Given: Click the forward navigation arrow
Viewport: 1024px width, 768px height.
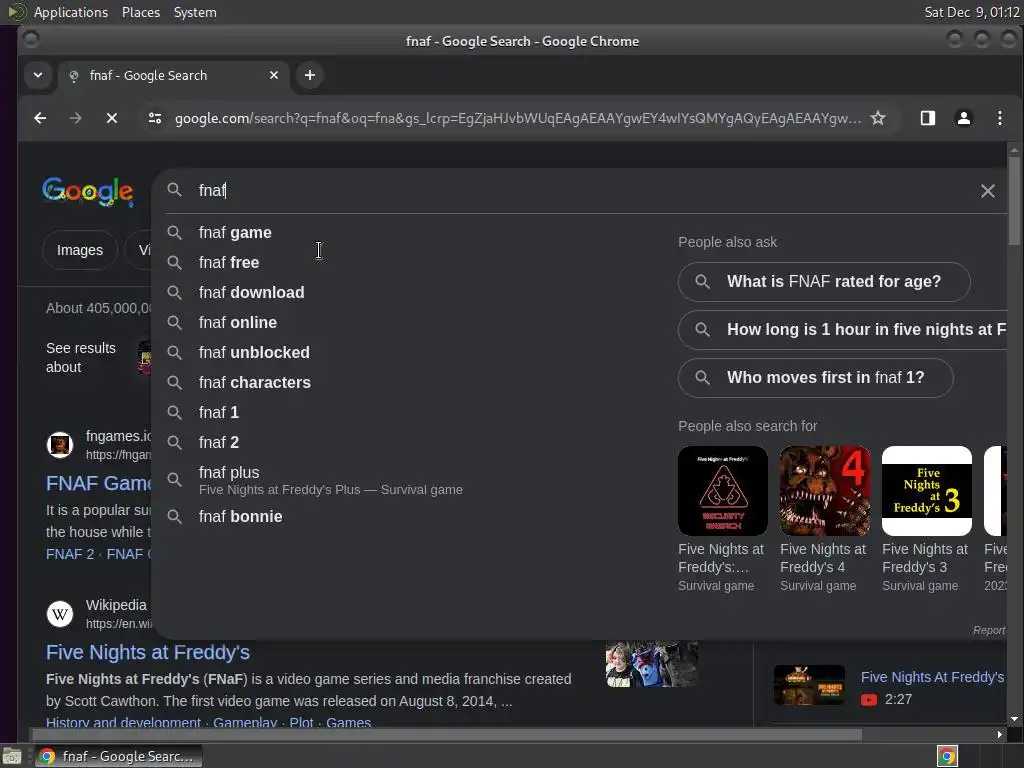Looking at the screenshot, I should click(x=76, y=118).
